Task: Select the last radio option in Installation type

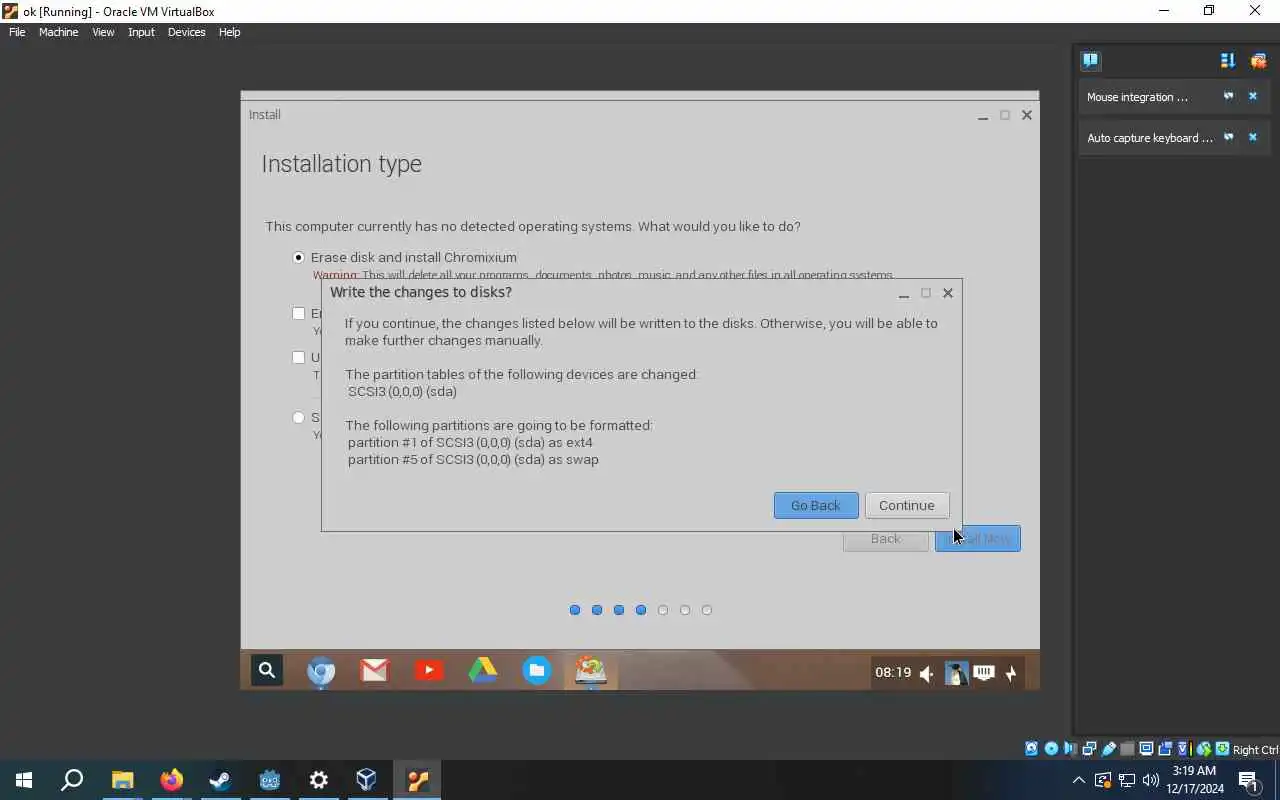Action: pos(298,417)
